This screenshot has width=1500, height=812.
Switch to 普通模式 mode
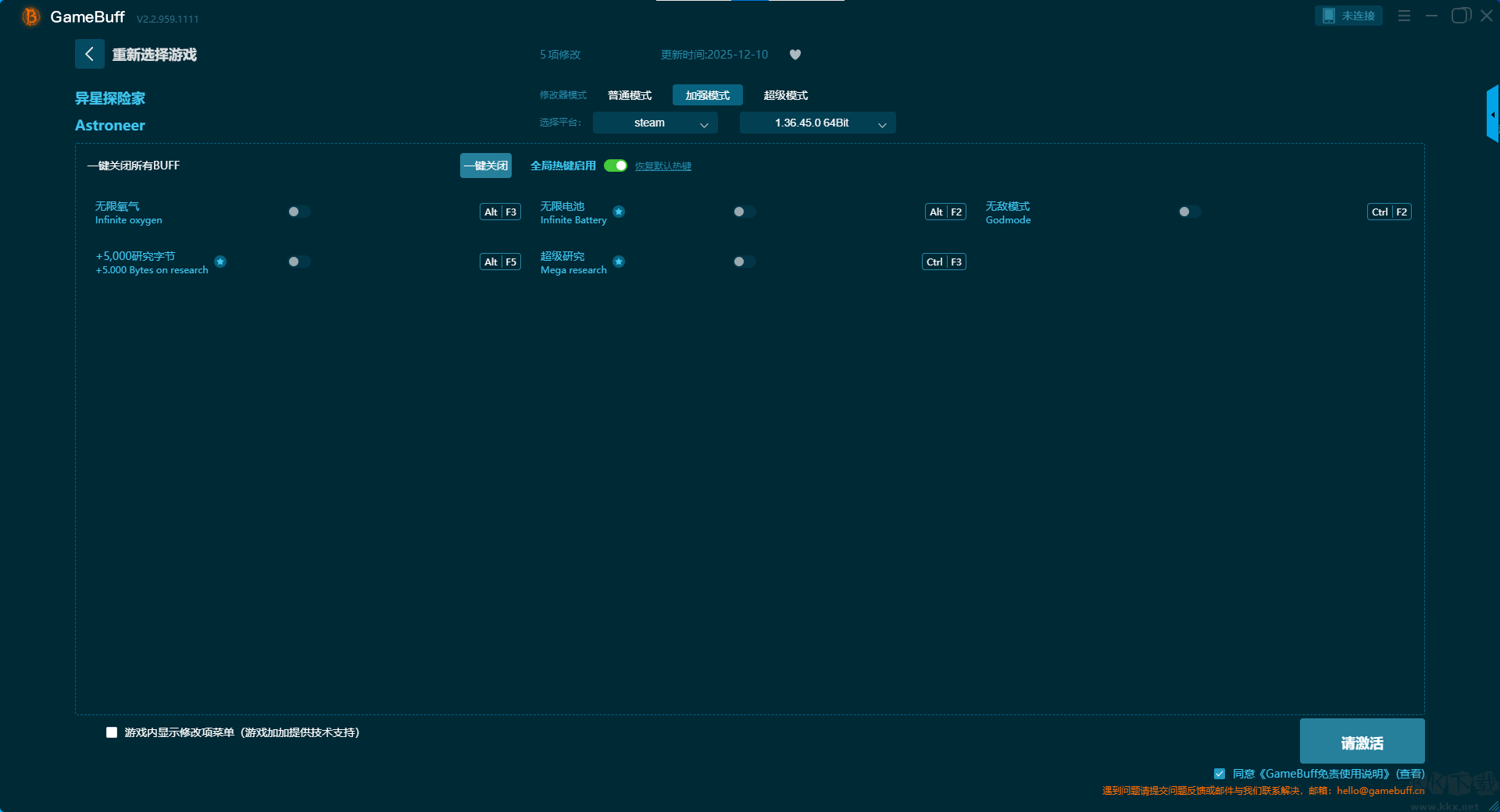tap(629, 94)
